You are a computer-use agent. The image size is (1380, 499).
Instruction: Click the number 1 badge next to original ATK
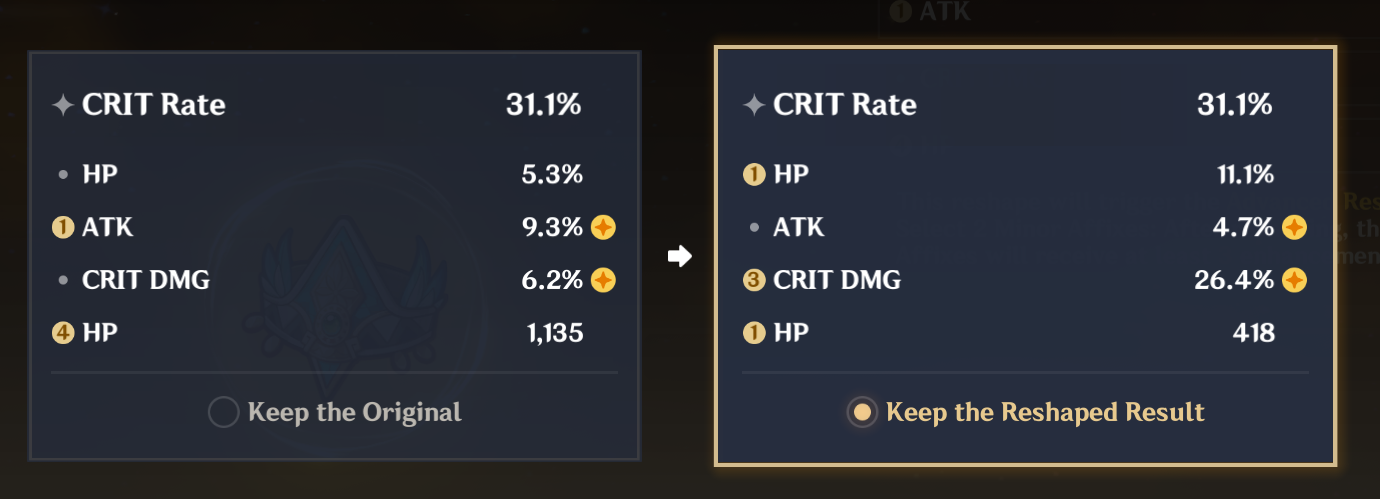[63, 227]
